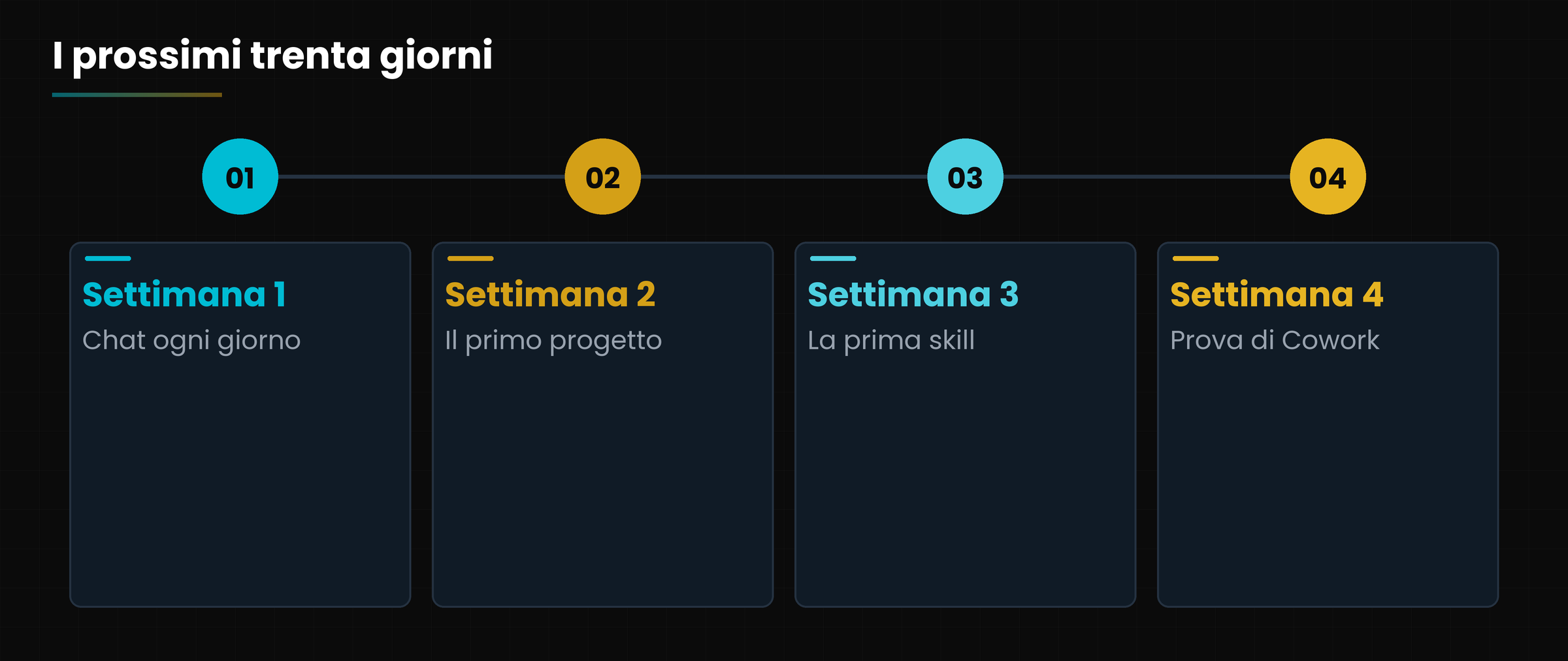This screenshot has width=1568, height=661.
Task: Click yellow accent bar above Settimana 4
Action: tap(1196, 259)
